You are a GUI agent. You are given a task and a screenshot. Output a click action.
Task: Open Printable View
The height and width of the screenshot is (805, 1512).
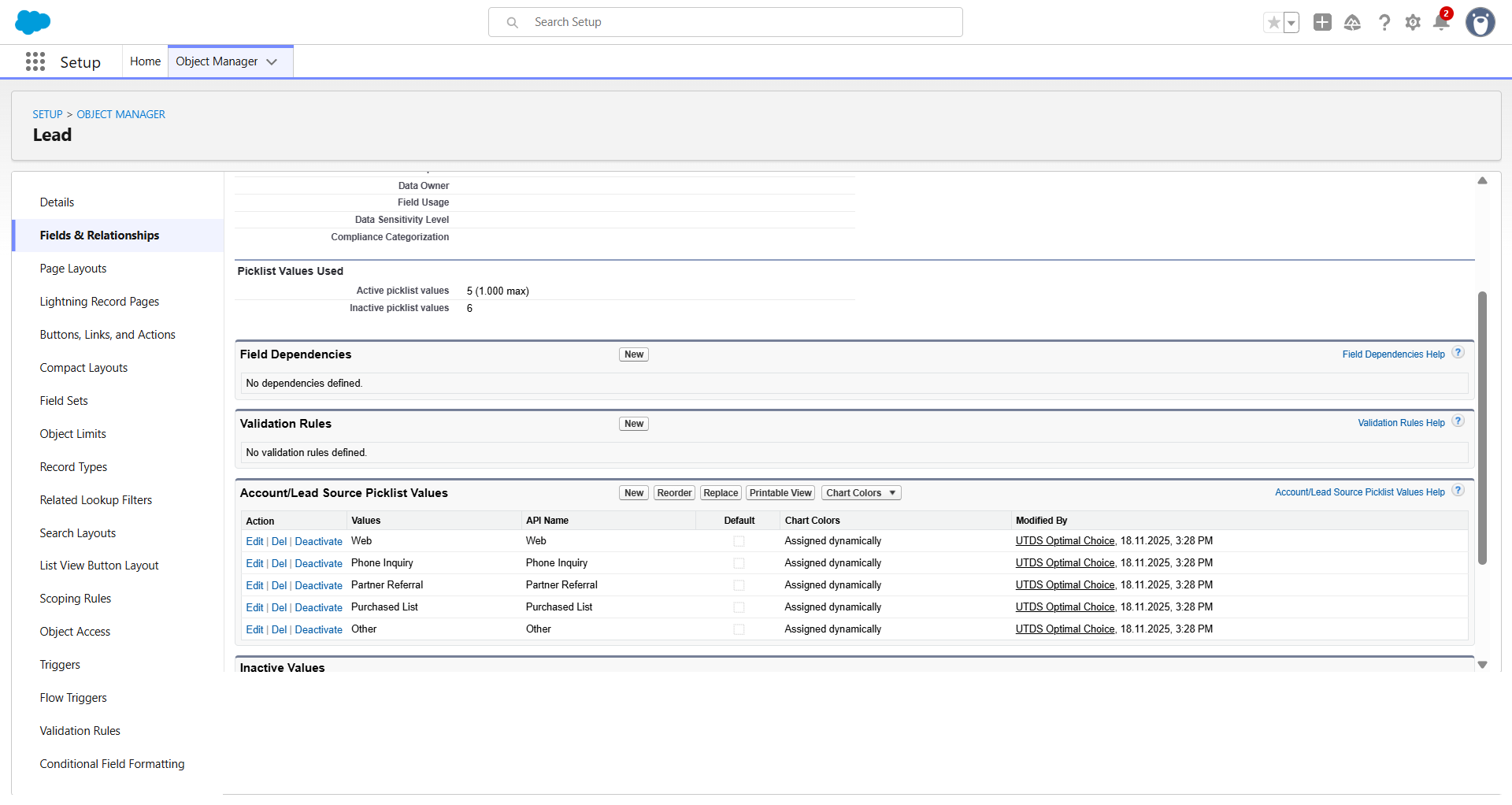pyautogui.click(x=780, y=493)
